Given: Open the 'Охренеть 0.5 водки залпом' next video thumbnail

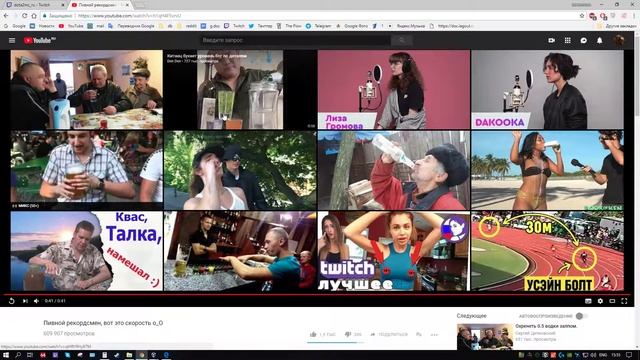Looking at the screenshot, I should (485, 336).
